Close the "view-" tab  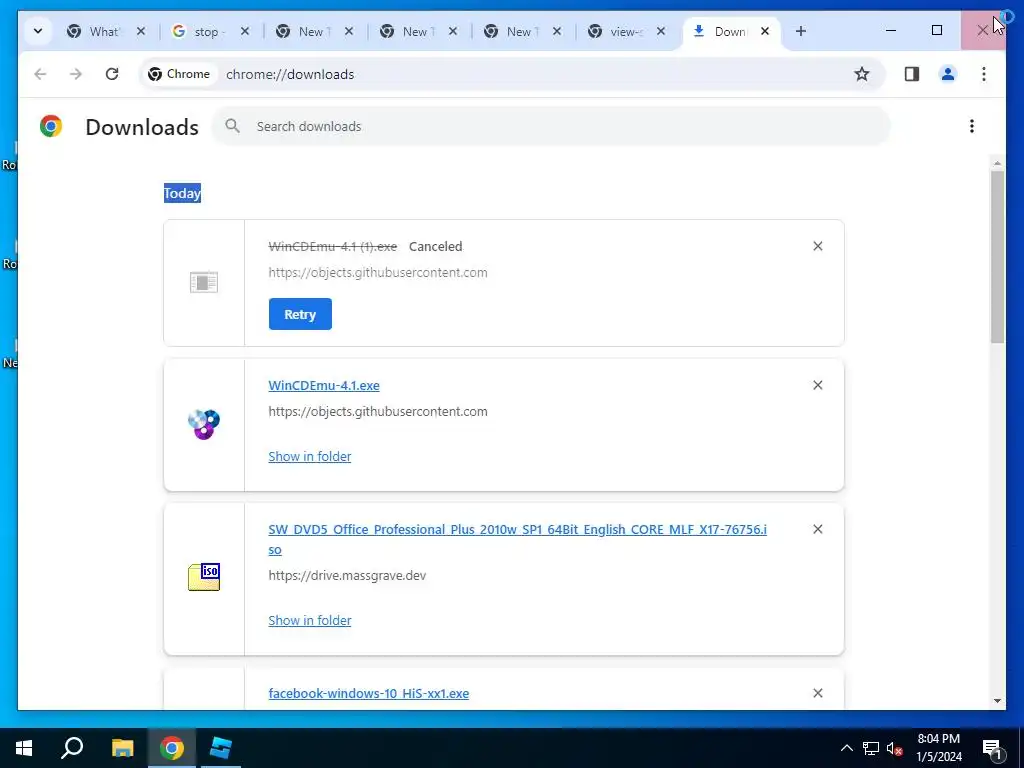[661, 31]
